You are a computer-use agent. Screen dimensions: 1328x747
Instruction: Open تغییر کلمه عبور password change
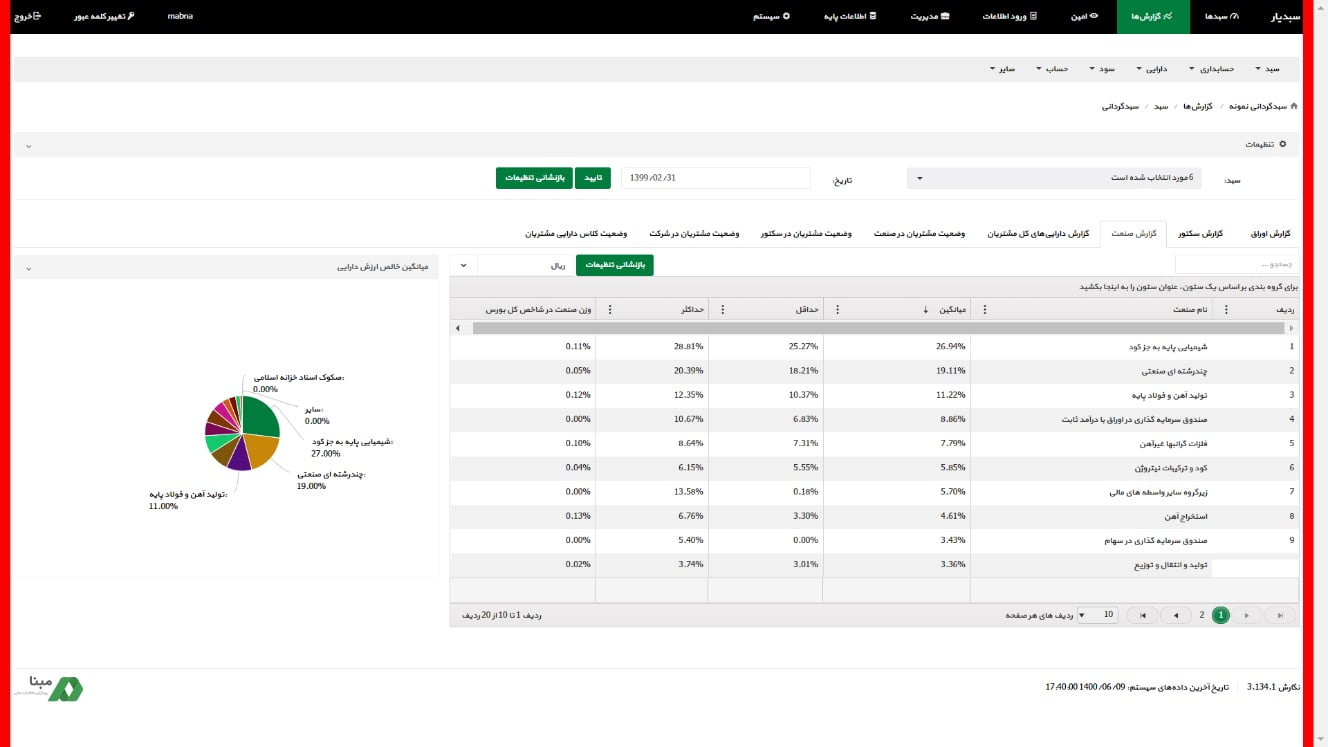click(103, 16)
